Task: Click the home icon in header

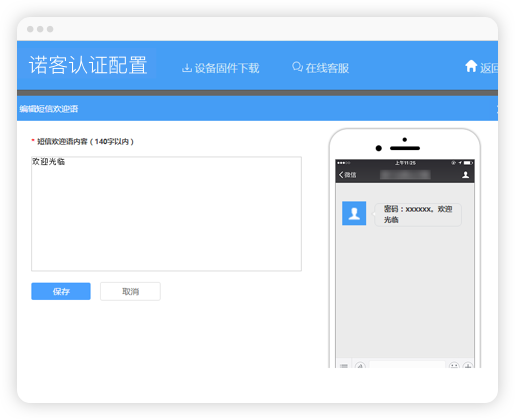Action: [x=471, y=66]
